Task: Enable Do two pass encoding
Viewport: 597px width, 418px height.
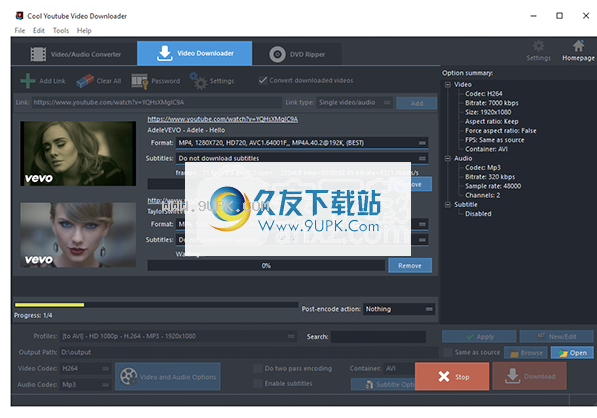Action: 258,369
